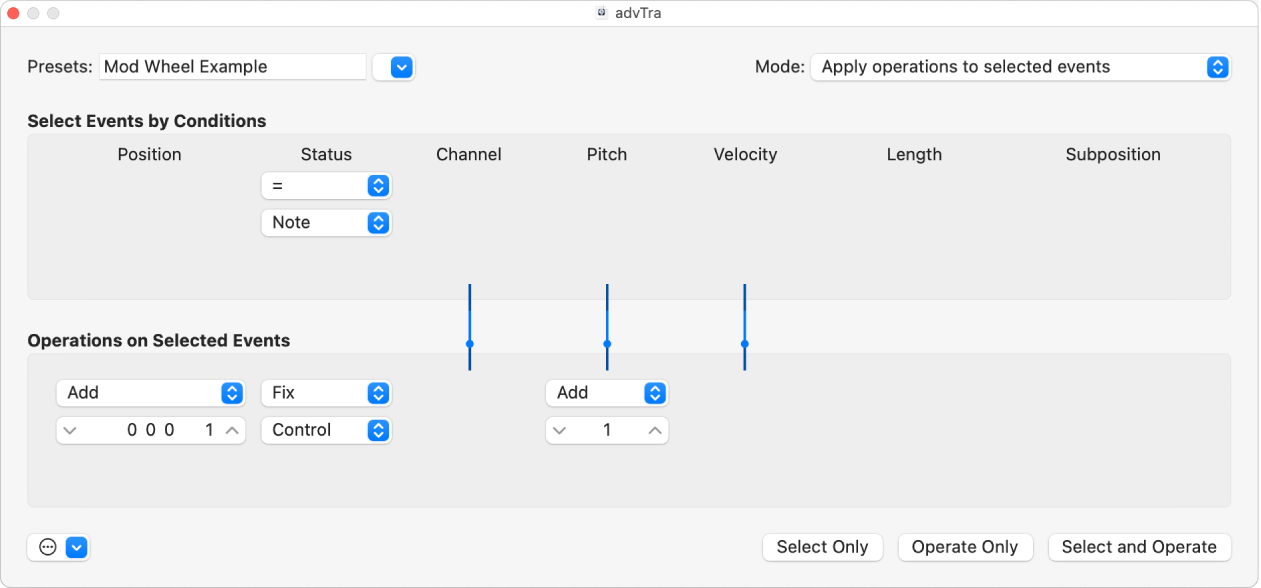Increase the pitch value with up chevron
Viewport: 1261px width, 588px height.
coord(655,430)
